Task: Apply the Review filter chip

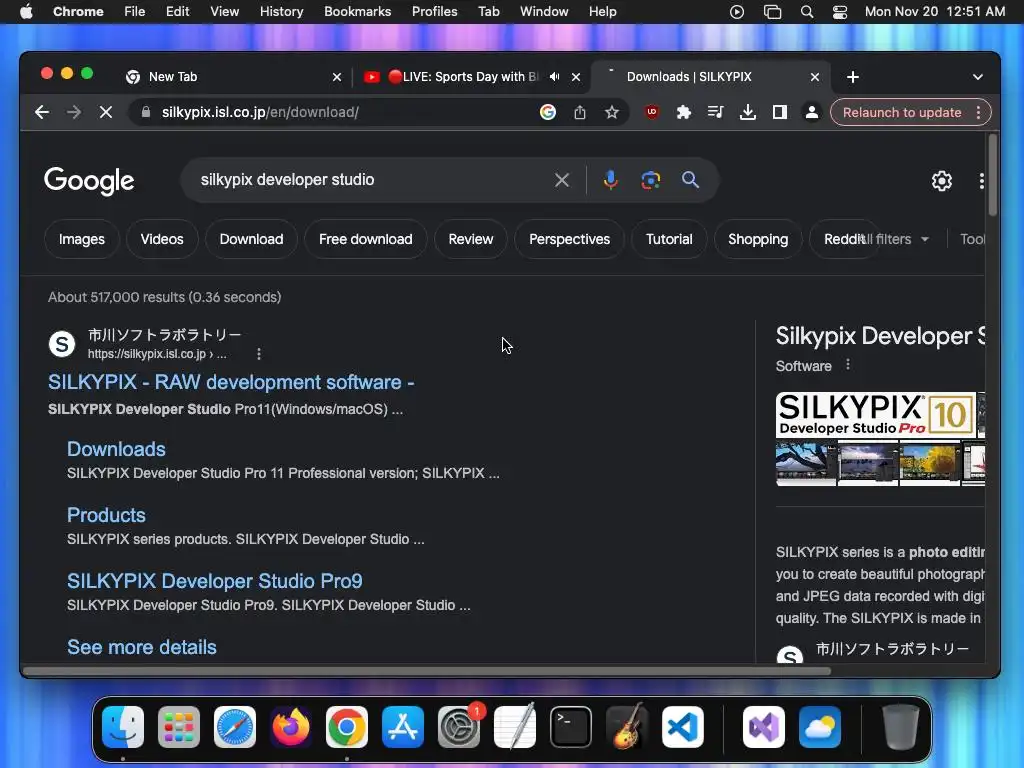Action: point(471,240)
